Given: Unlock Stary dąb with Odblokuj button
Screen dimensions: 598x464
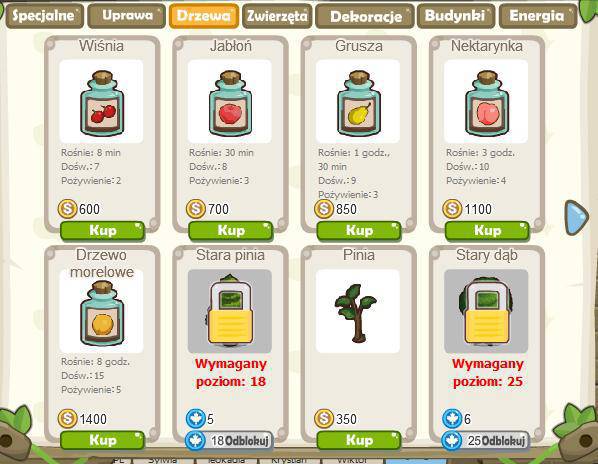Looking at the screenshot, I should [486, 441].
